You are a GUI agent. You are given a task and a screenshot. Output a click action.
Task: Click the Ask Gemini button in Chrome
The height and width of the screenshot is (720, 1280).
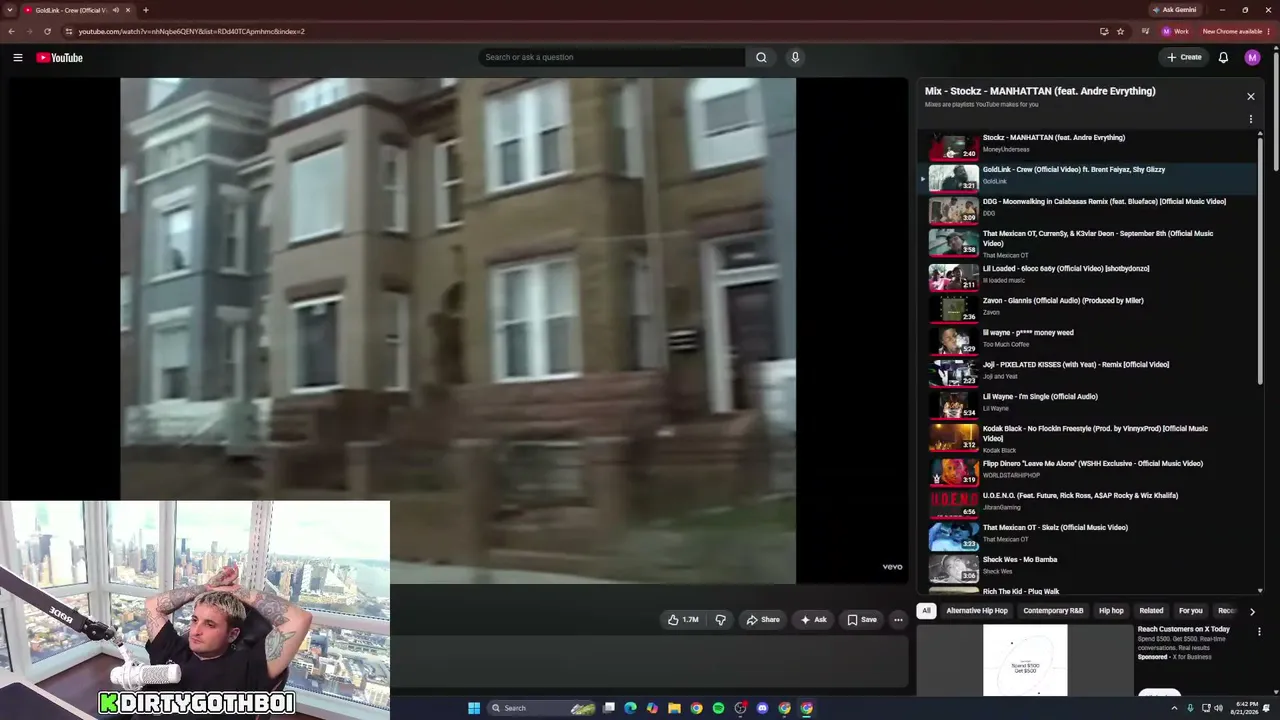pyautogui.click(x=1175, y=10)
